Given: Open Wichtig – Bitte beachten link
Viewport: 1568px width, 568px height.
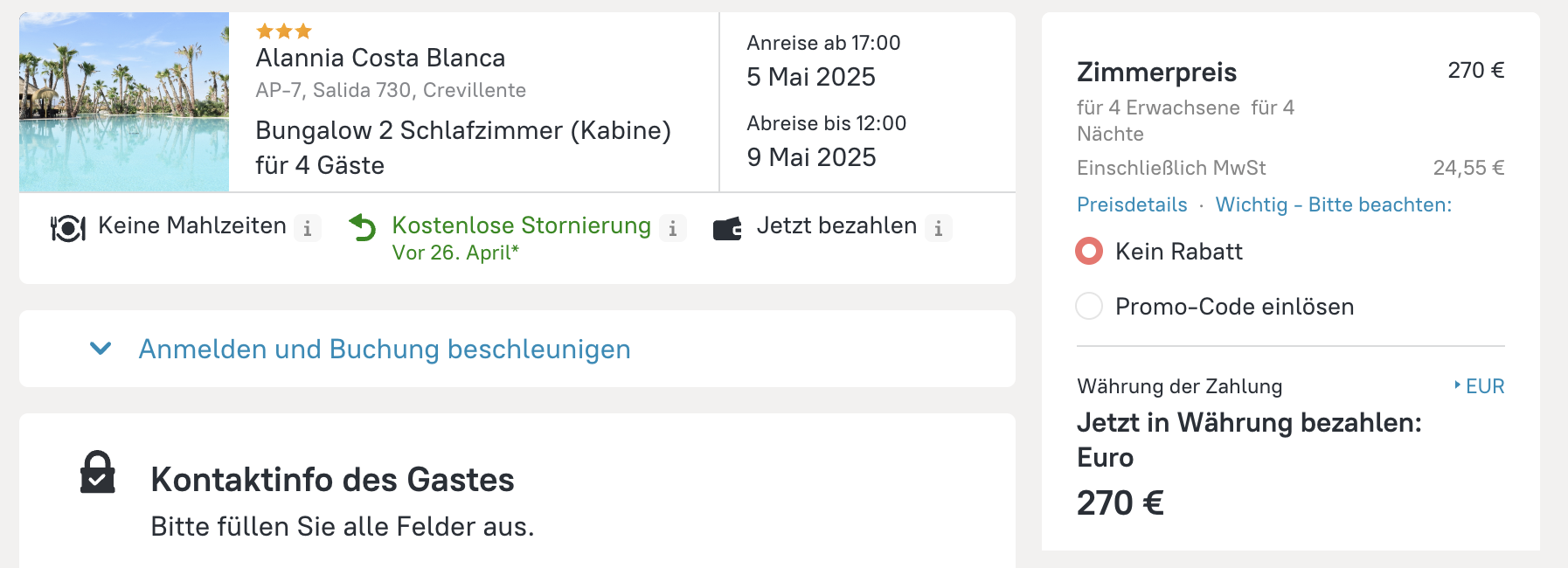Looking at the screenshot, I should coord(1333,204).
